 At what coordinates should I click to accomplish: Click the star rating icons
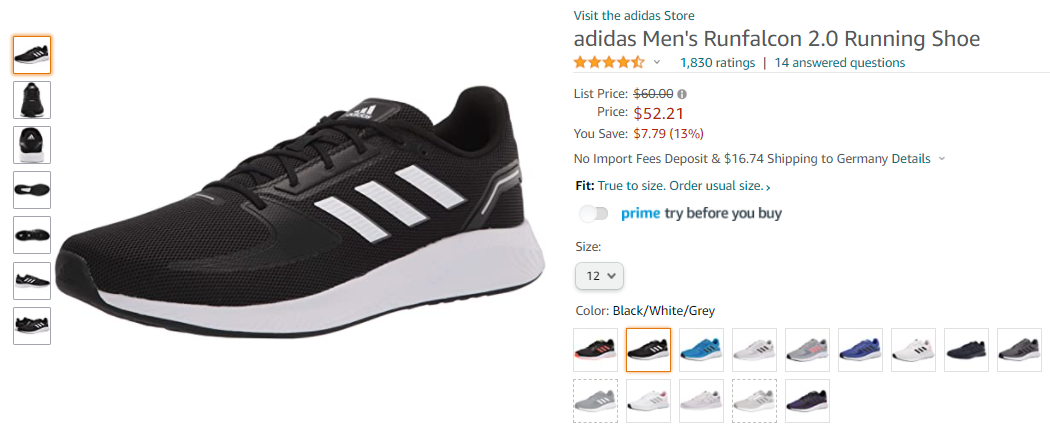pos(608,62)
